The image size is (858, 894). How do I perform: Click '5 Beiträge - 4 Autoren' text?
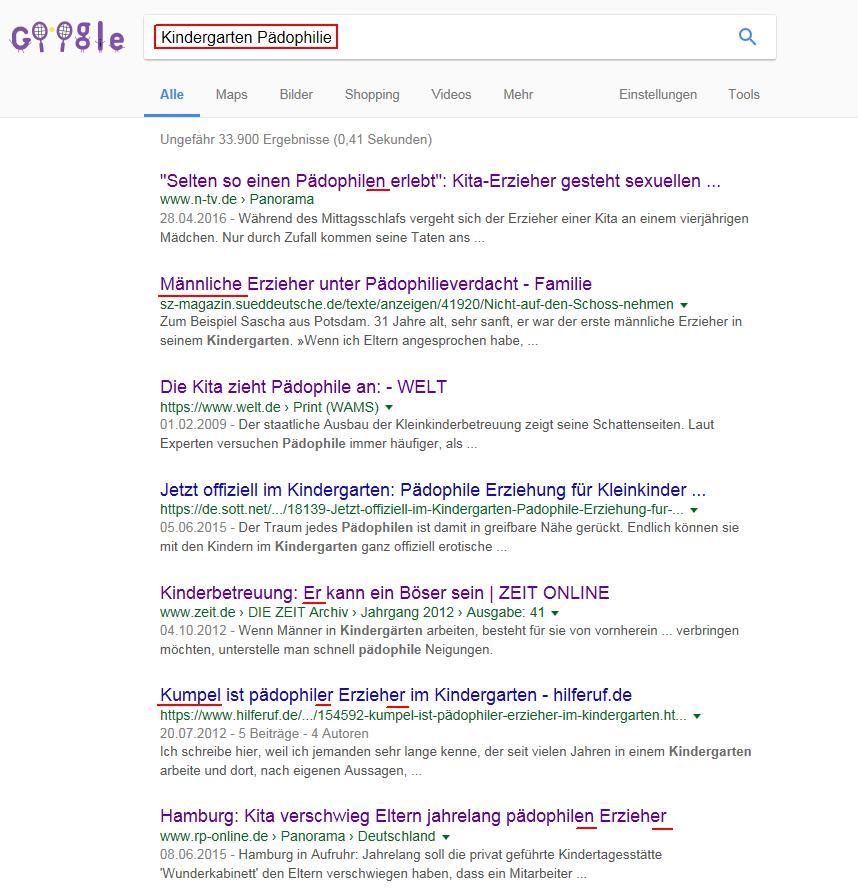point(303,734)
